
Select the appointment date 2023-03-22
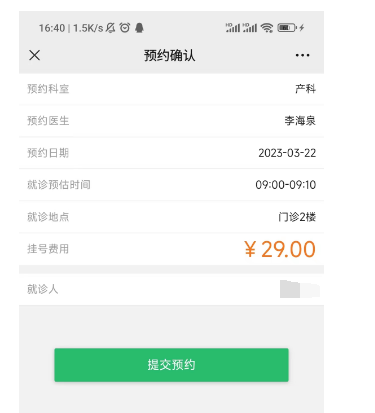click(x=287, y=153)
